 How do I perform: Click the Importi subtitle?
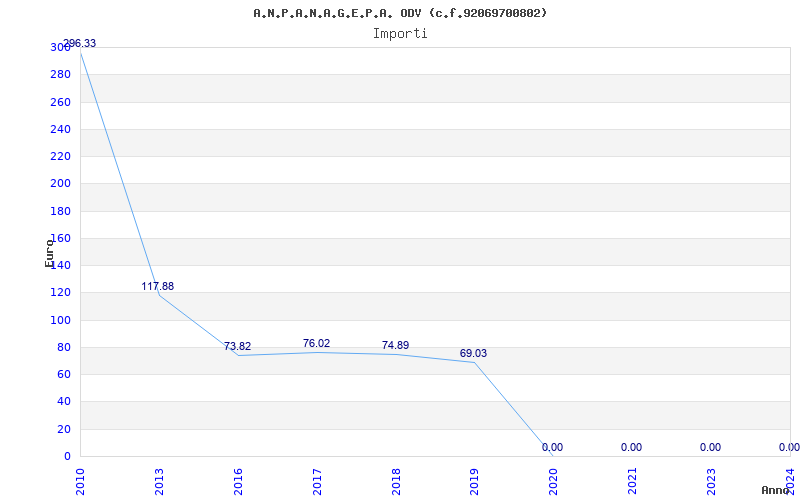tap(400, 34)
